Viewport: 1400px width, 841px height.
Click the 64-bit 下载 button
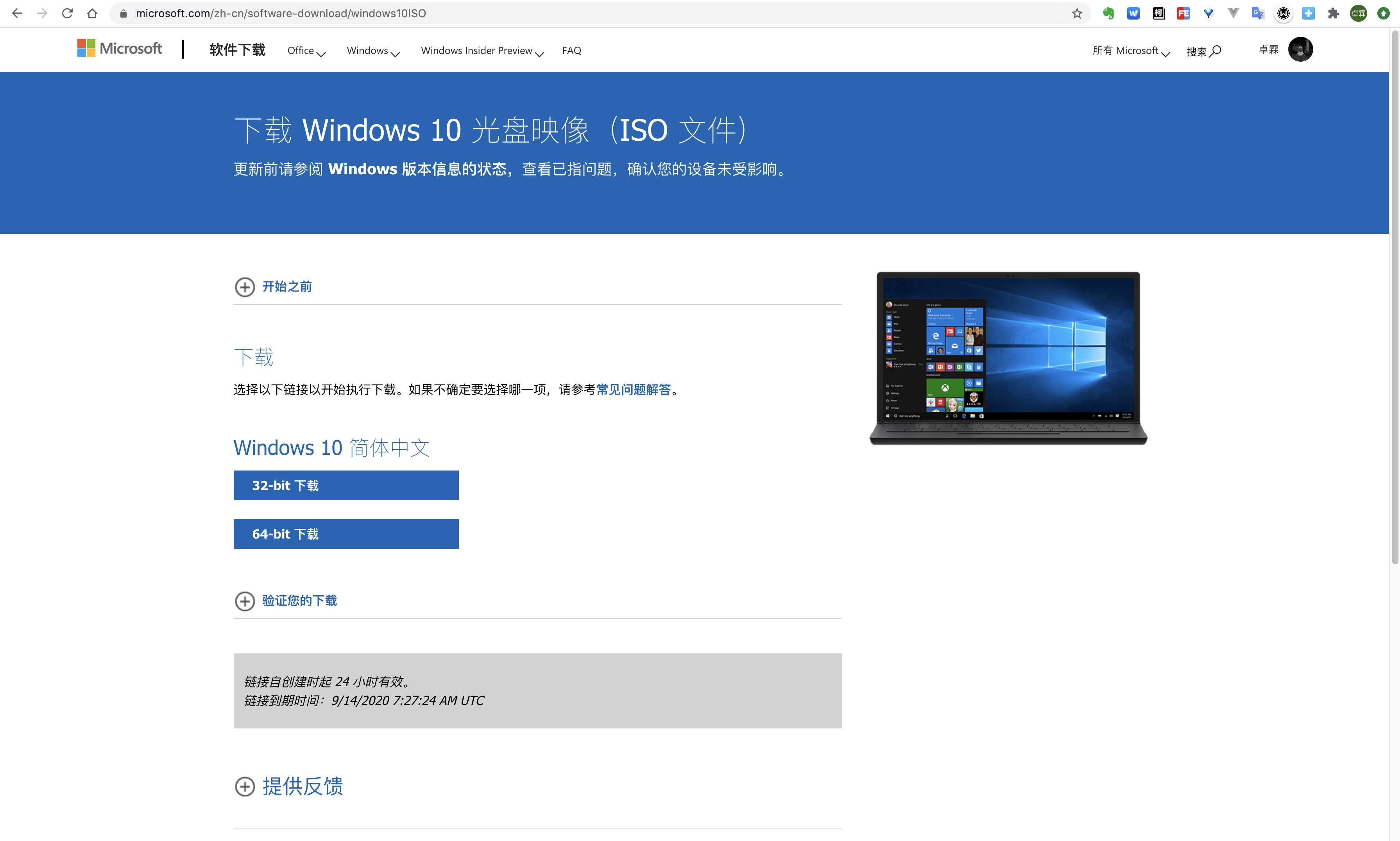(x=346, y=534)
